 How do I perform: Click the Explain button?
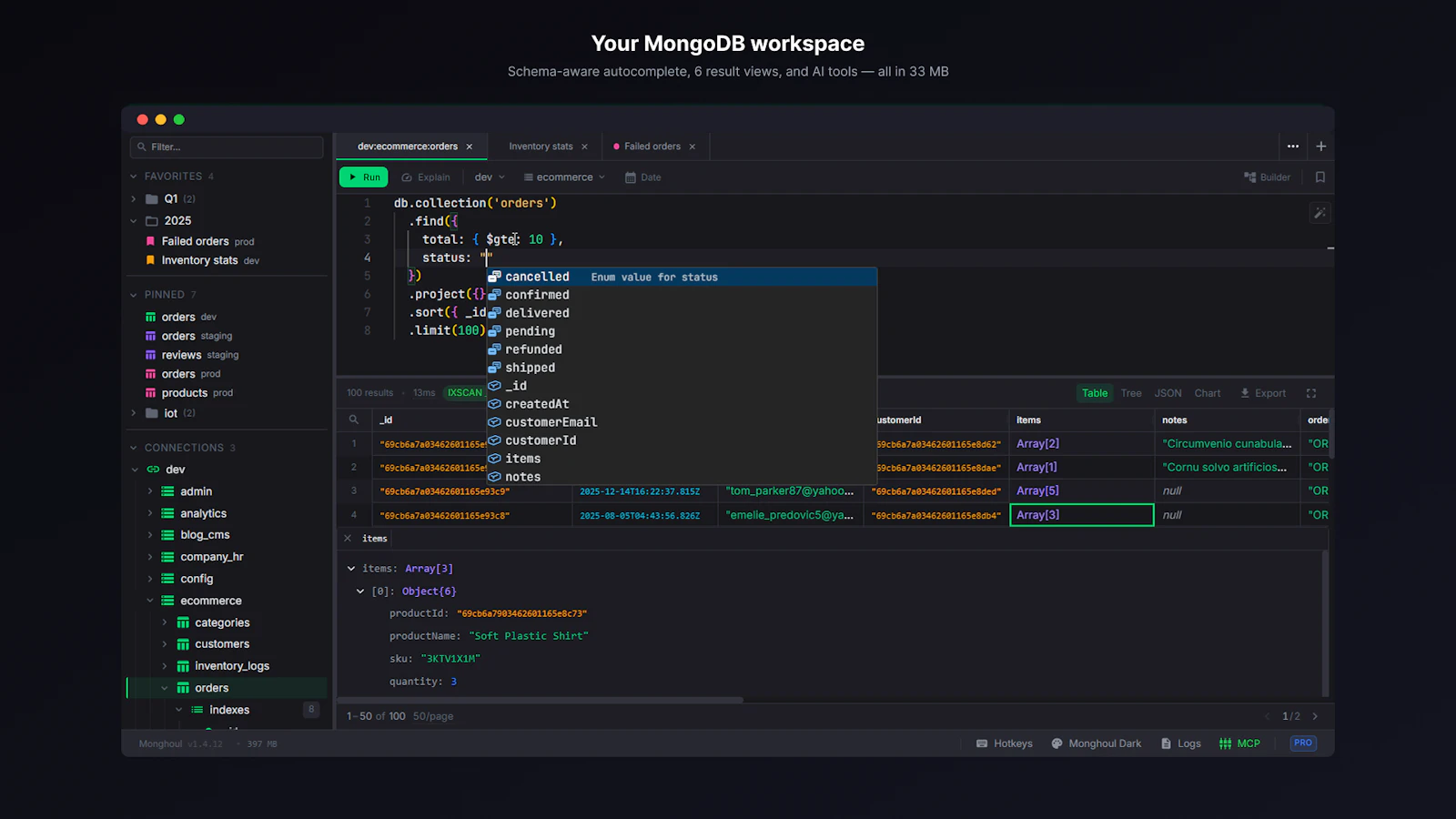click(x=426, y=177)
